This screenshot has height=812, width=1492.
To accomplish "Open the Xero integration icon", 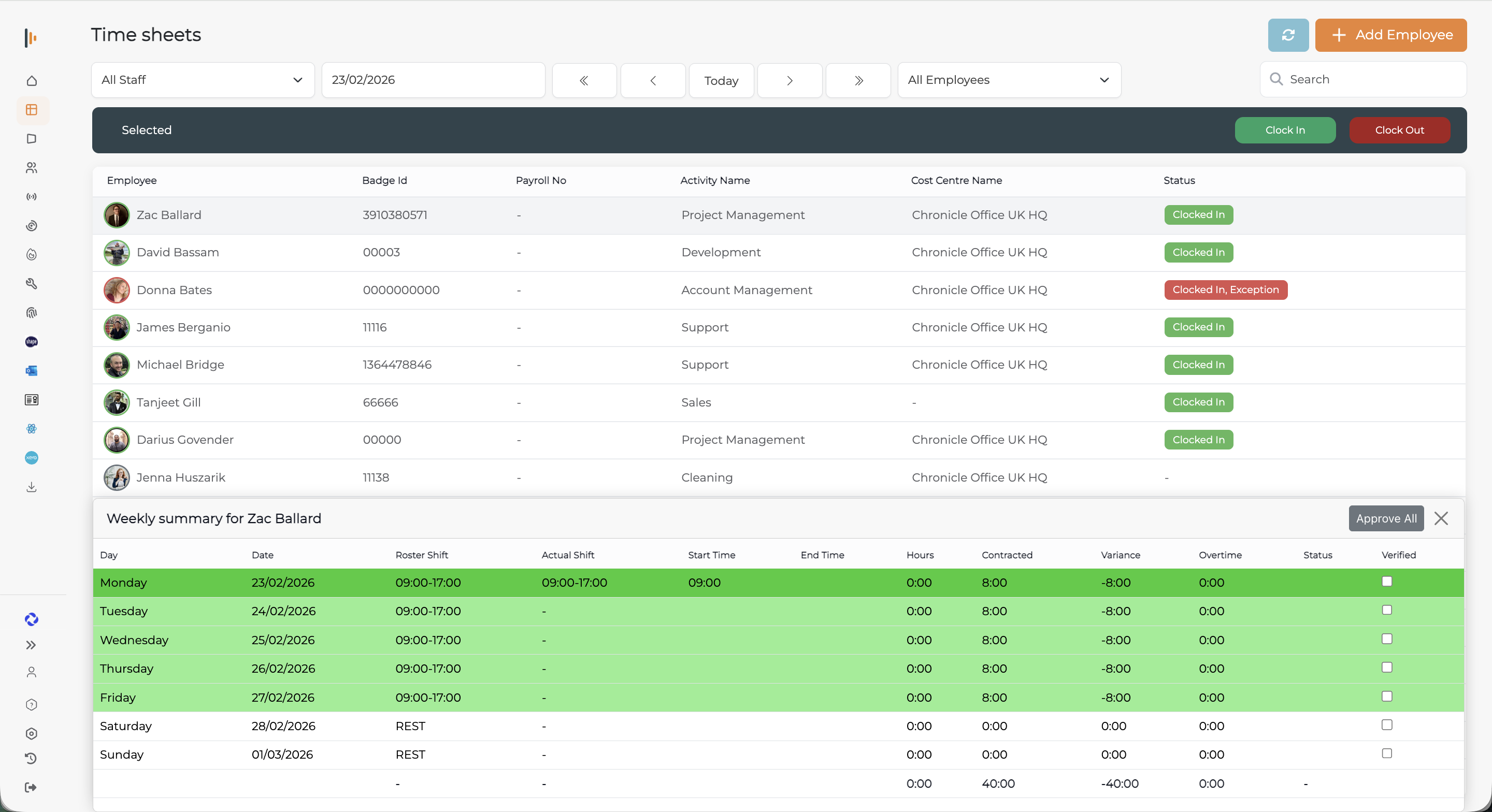I will (32, 458).
